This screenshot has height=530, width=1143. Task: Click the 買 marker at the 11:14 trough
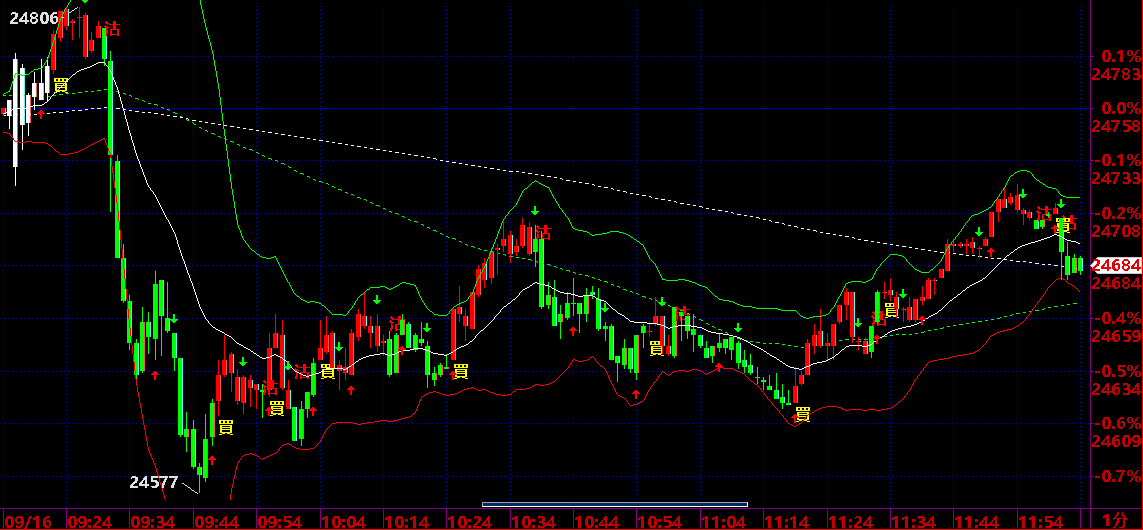803,415
